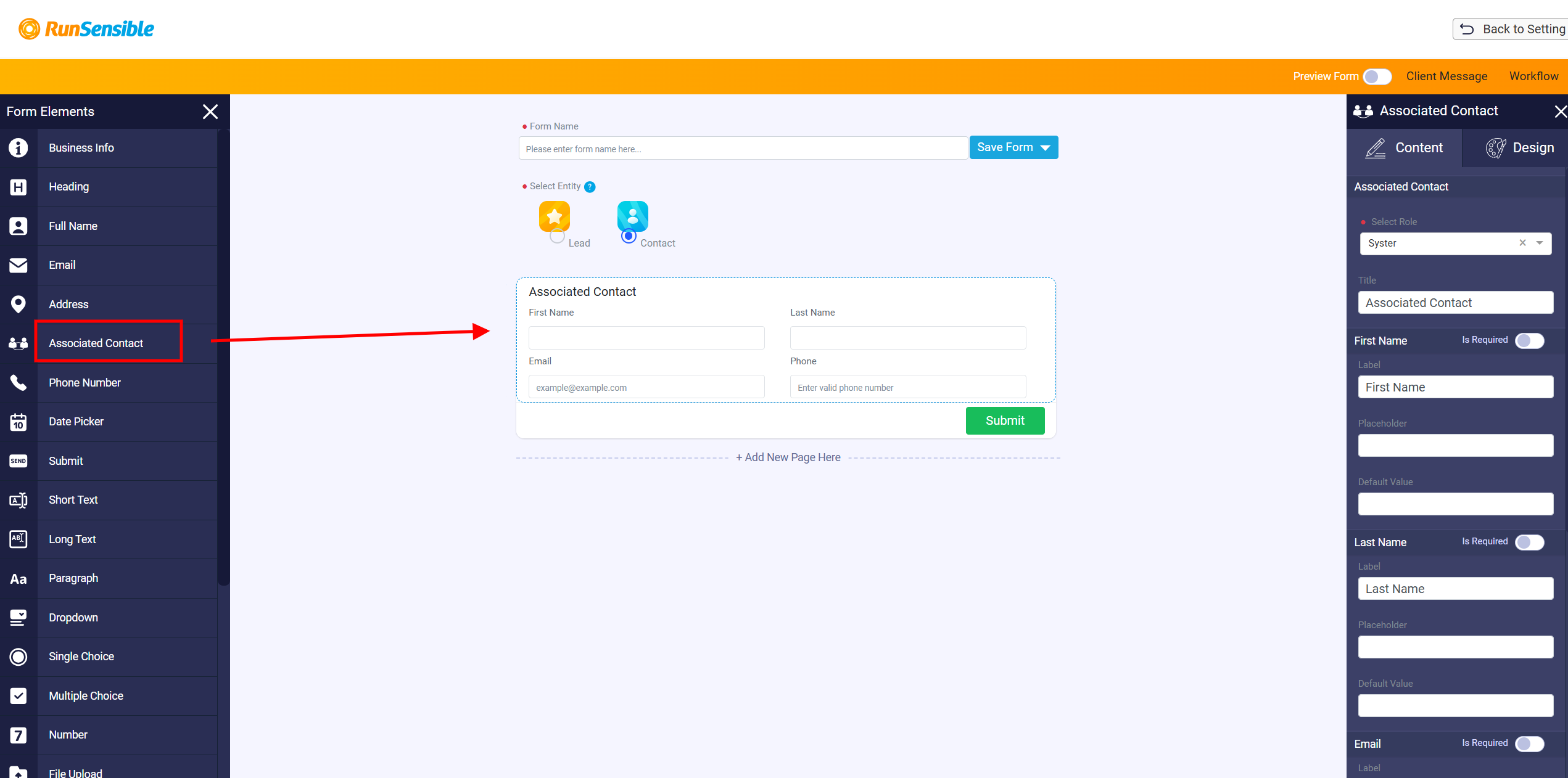Select the Heading element icon
This screenshot has height=778, width=1568.
pyautogui.click(x=19, y=187)
